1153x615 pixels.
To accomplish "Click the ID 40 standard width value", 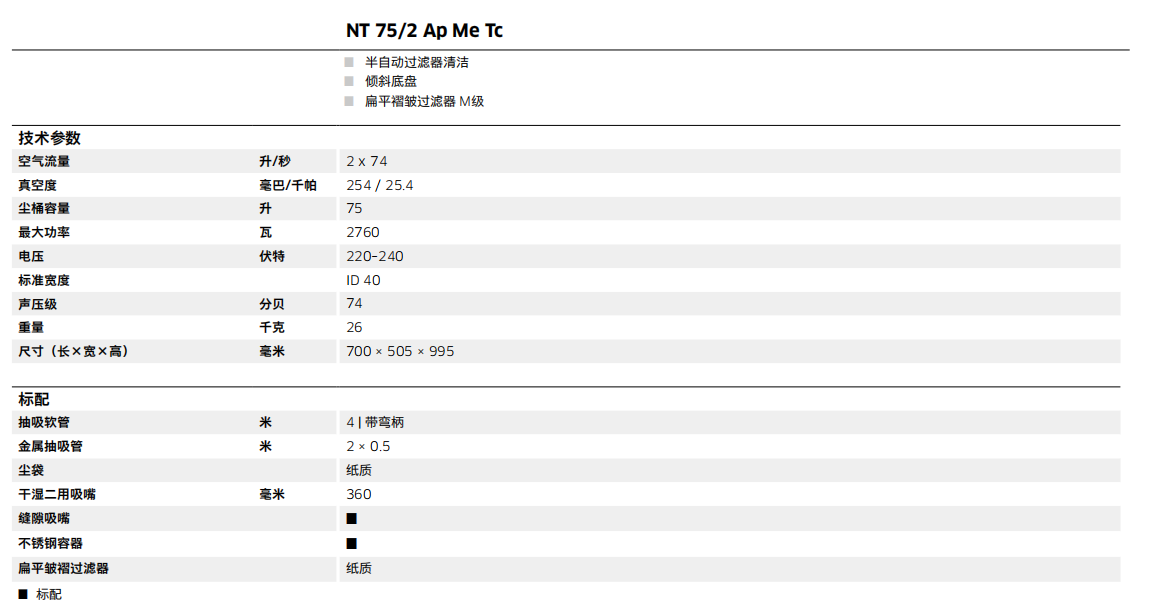I will (x=364, y=280).
